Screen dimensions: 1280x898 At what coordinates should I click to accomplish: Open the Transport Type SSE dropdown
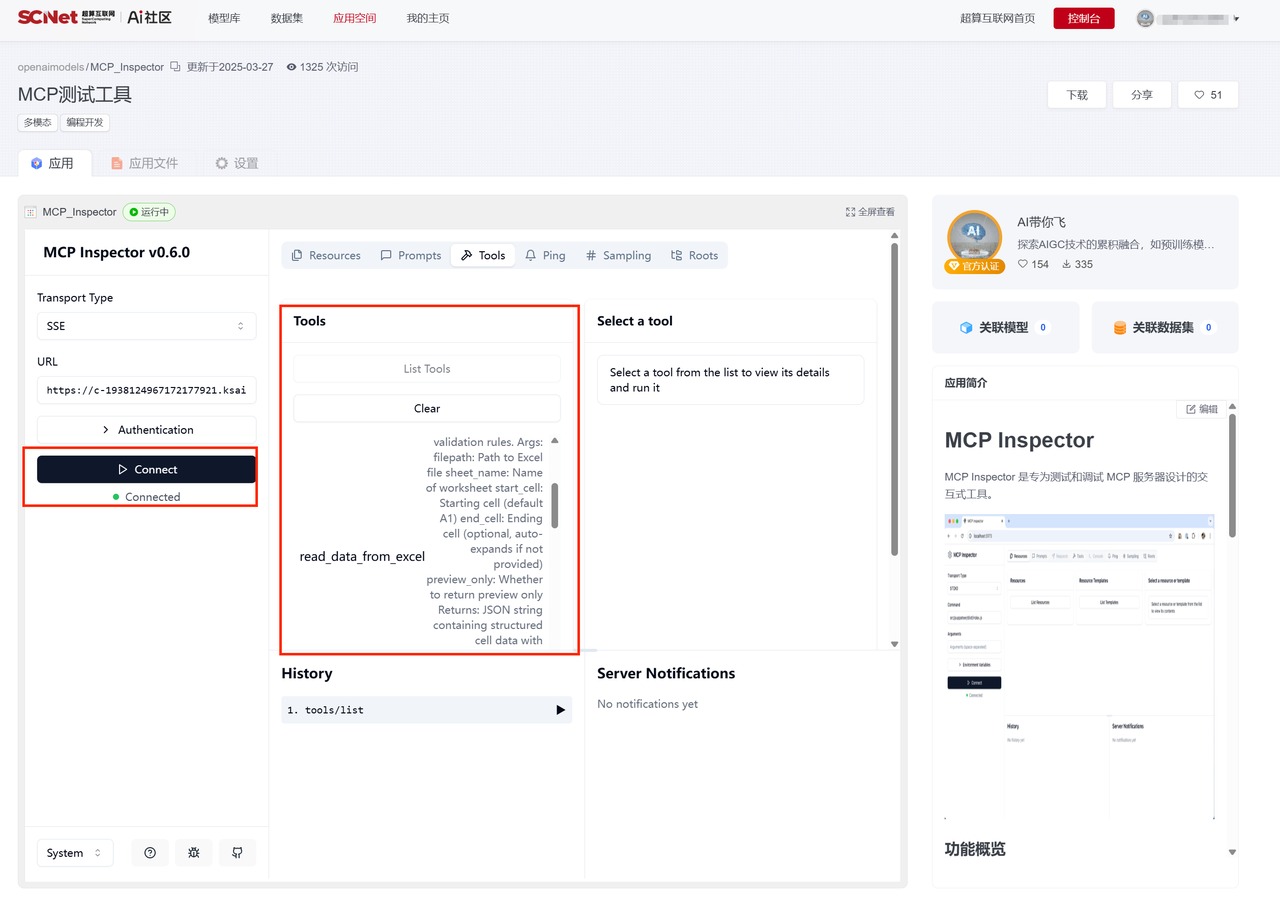(146, 326)
